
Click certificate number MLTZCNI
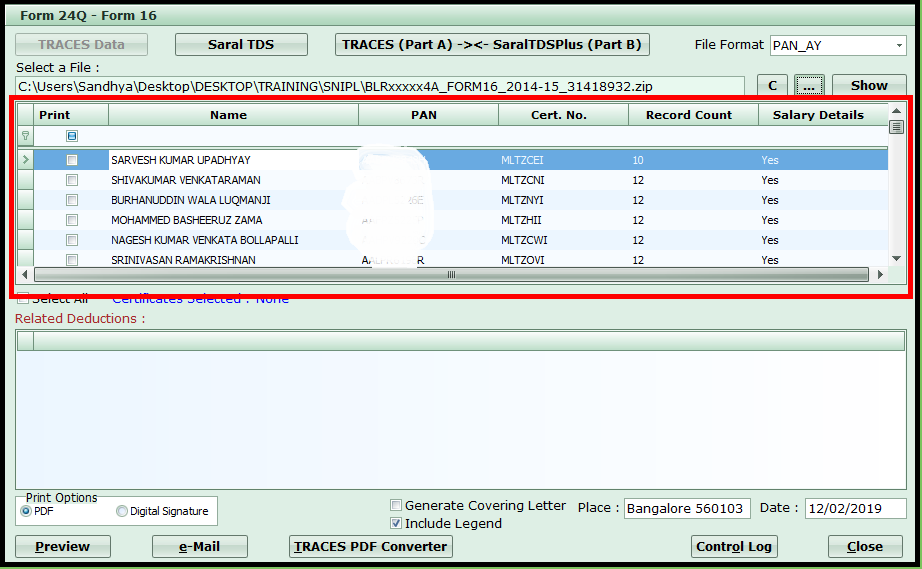point(522,180)
